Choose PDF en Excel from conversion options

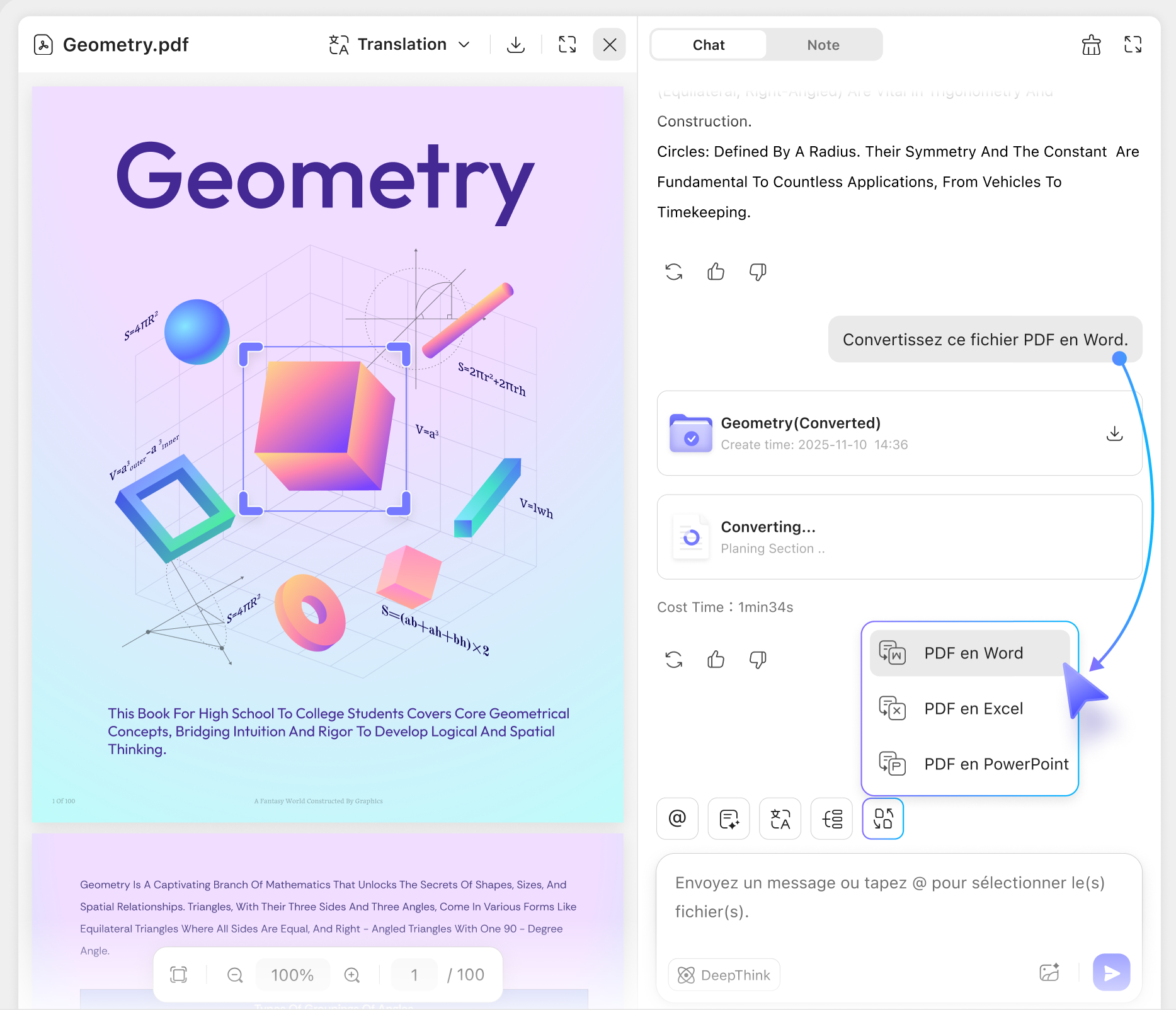(x=973, y=708)
